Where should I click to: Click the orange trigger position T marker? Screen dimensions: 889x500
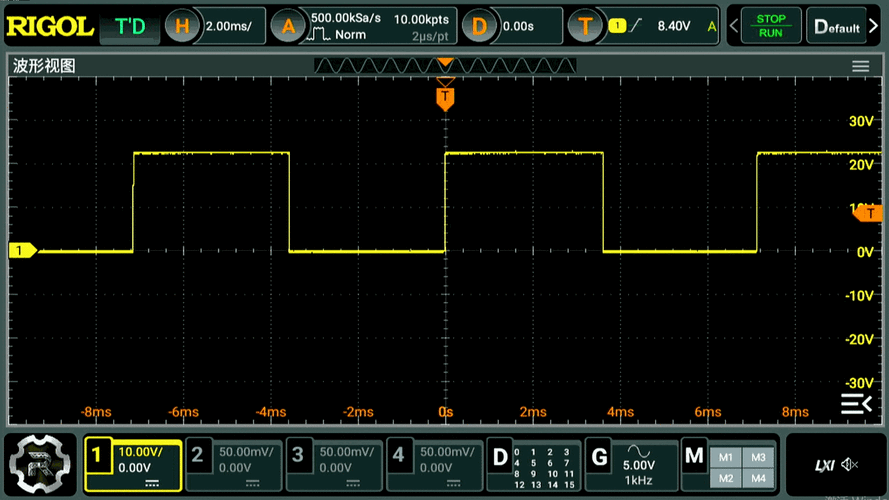pos(445,98)
